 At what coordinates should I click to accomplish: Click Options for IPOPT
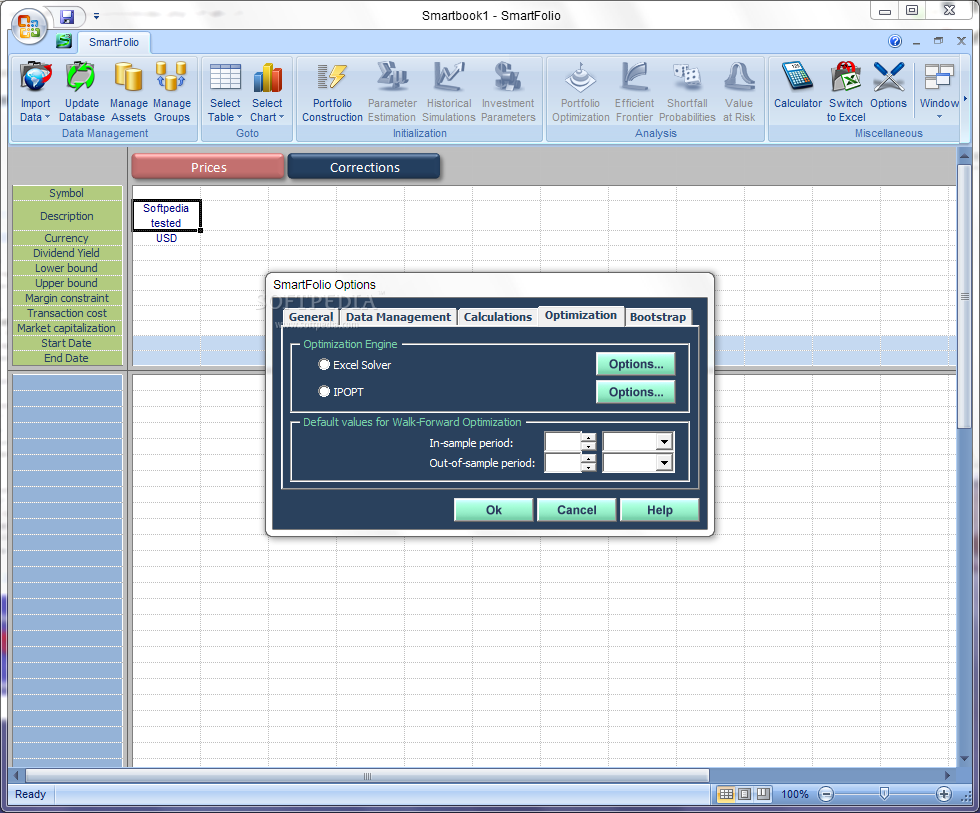(636, 392)
